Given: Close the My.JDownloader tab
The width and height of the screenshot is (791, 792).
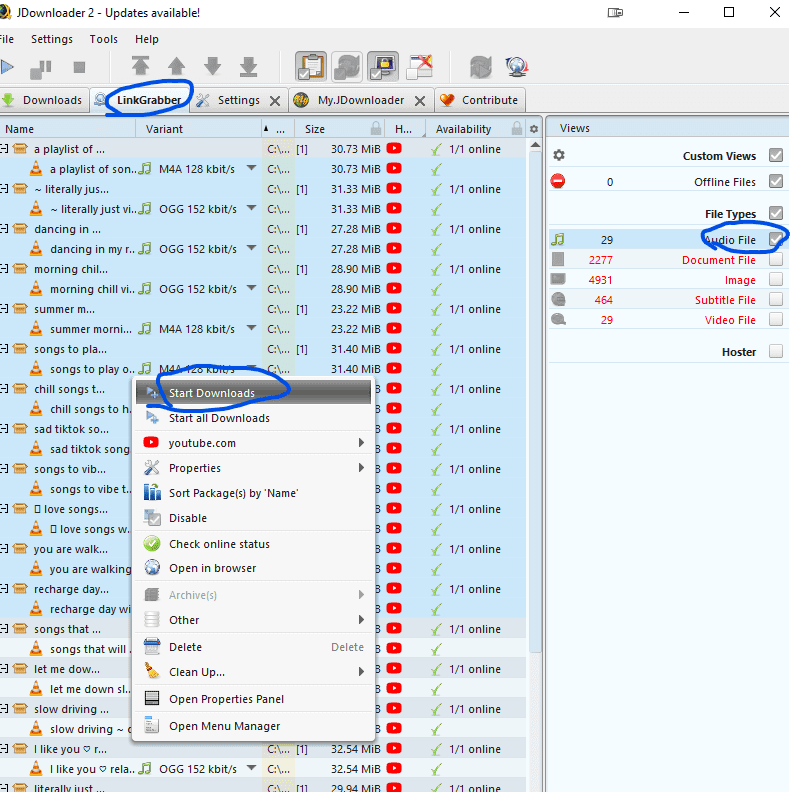Looking at the screenshot, I should click(x=420, y=100).
